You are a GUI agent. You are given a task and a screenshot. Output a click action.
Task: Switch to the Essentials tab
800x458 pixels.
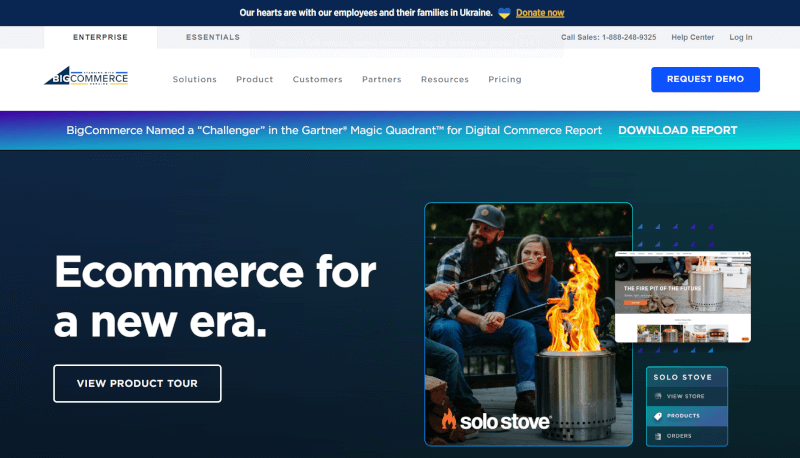[213, 37]
